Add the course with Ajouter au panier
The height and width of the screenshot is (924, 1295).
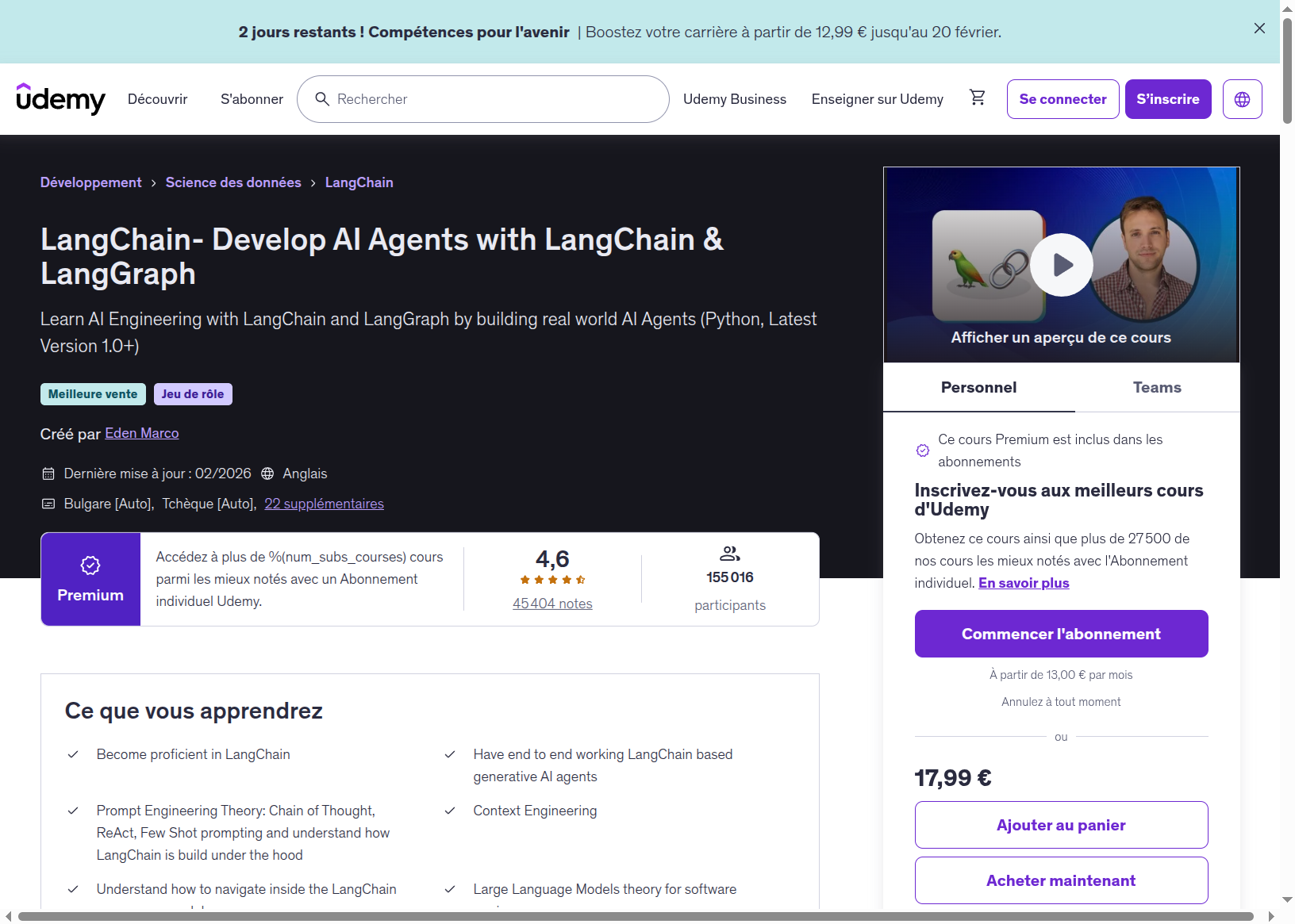(1061, 825)
